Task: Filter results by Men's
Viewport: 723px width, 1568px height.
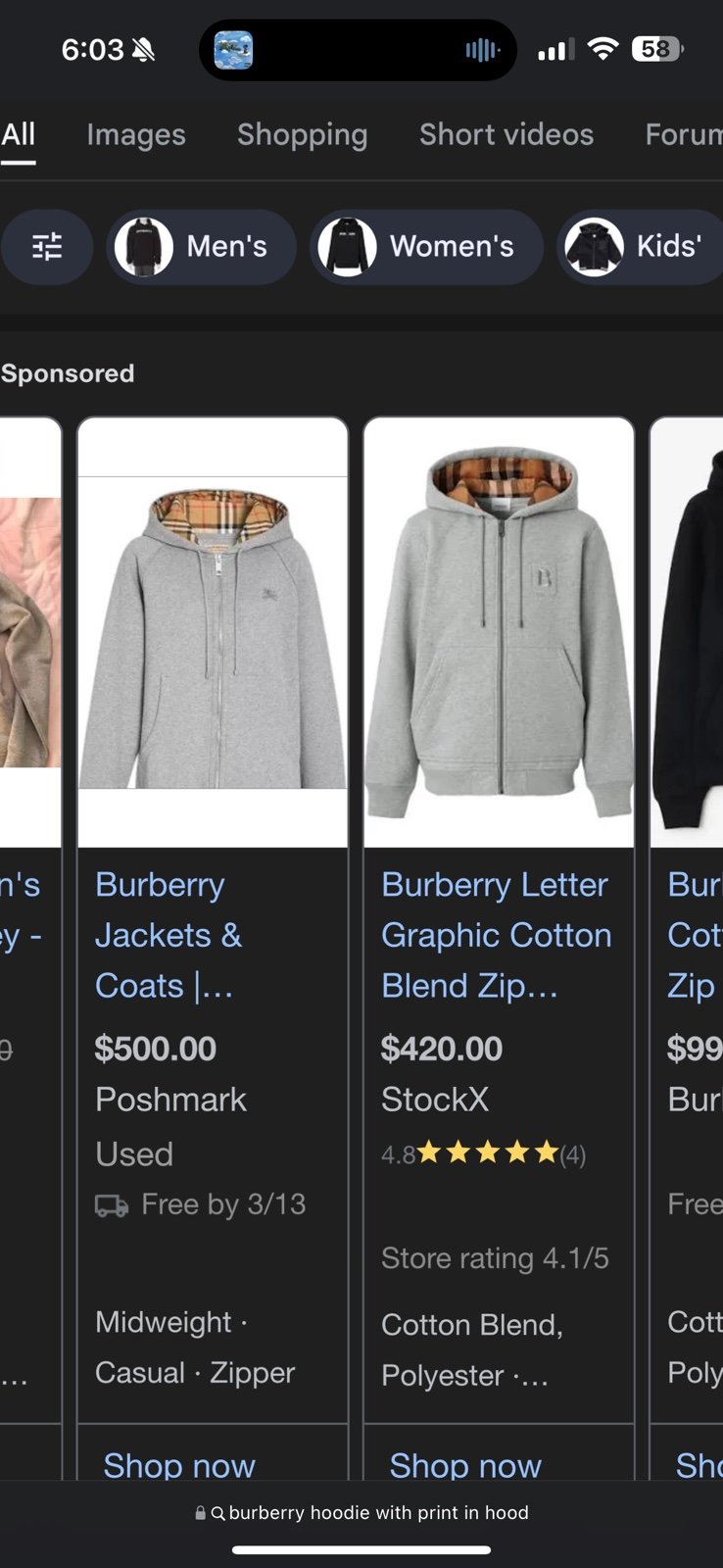Action: coord(201,247)
